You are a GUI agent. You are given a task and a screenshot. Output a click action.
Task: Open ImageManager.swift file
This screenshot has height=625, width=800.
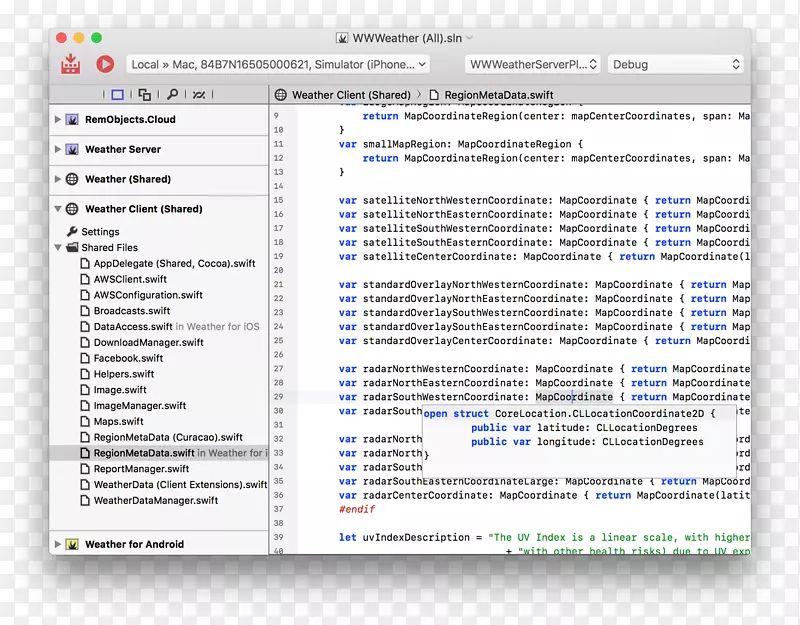click(x=139, y=406)
